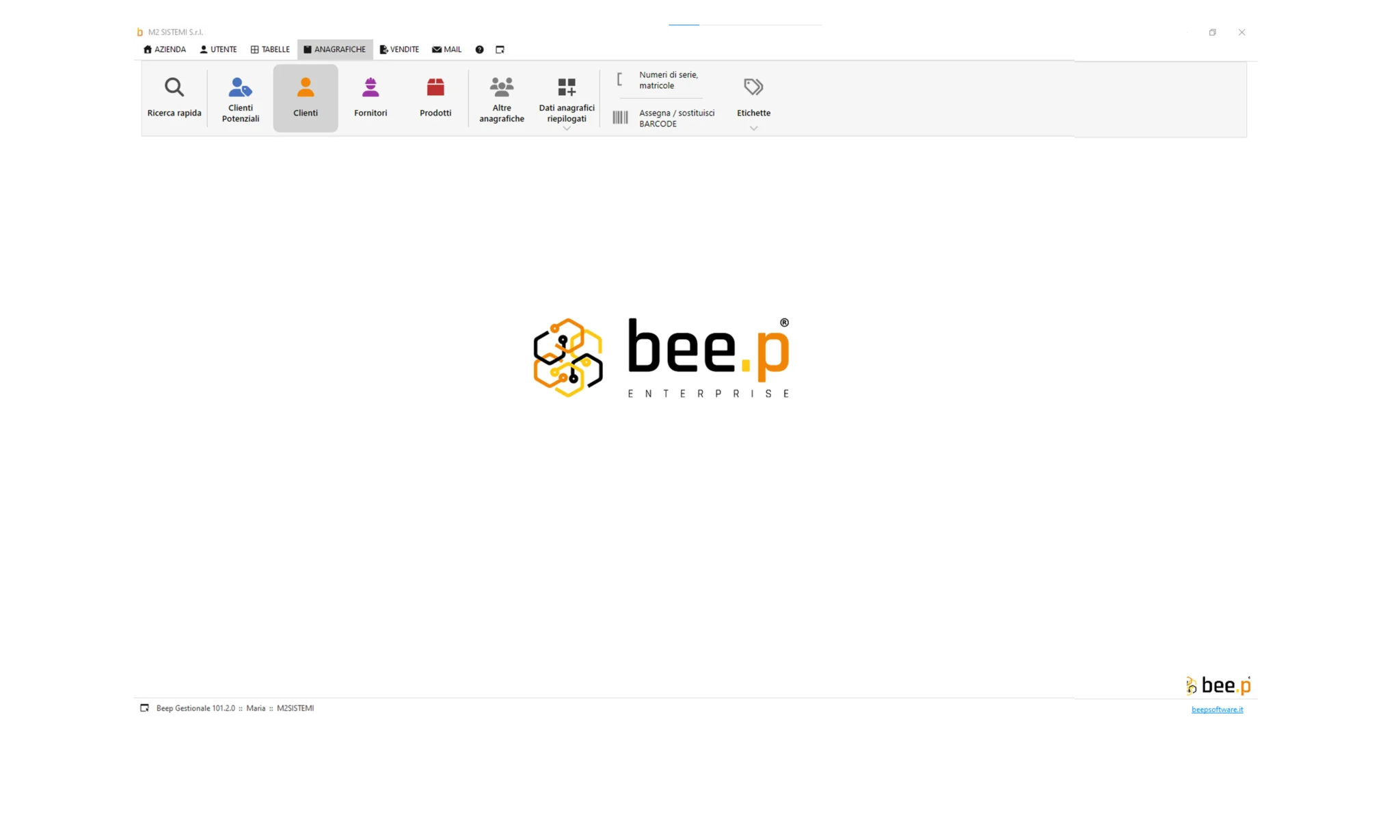Expand Dati anagrafici riepilogati chevron
The width and height of the screenshot is (1400, 840).
(x=566, y=128)
